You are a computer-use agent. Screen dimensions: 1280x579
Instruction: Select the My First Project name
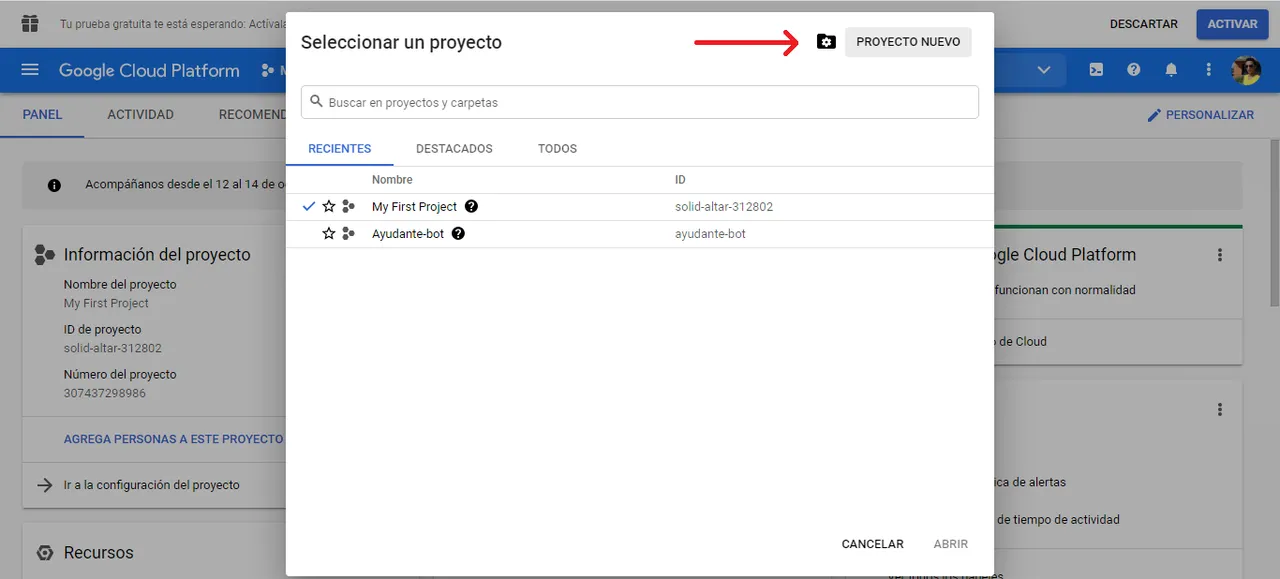click(x=414, y=207)
